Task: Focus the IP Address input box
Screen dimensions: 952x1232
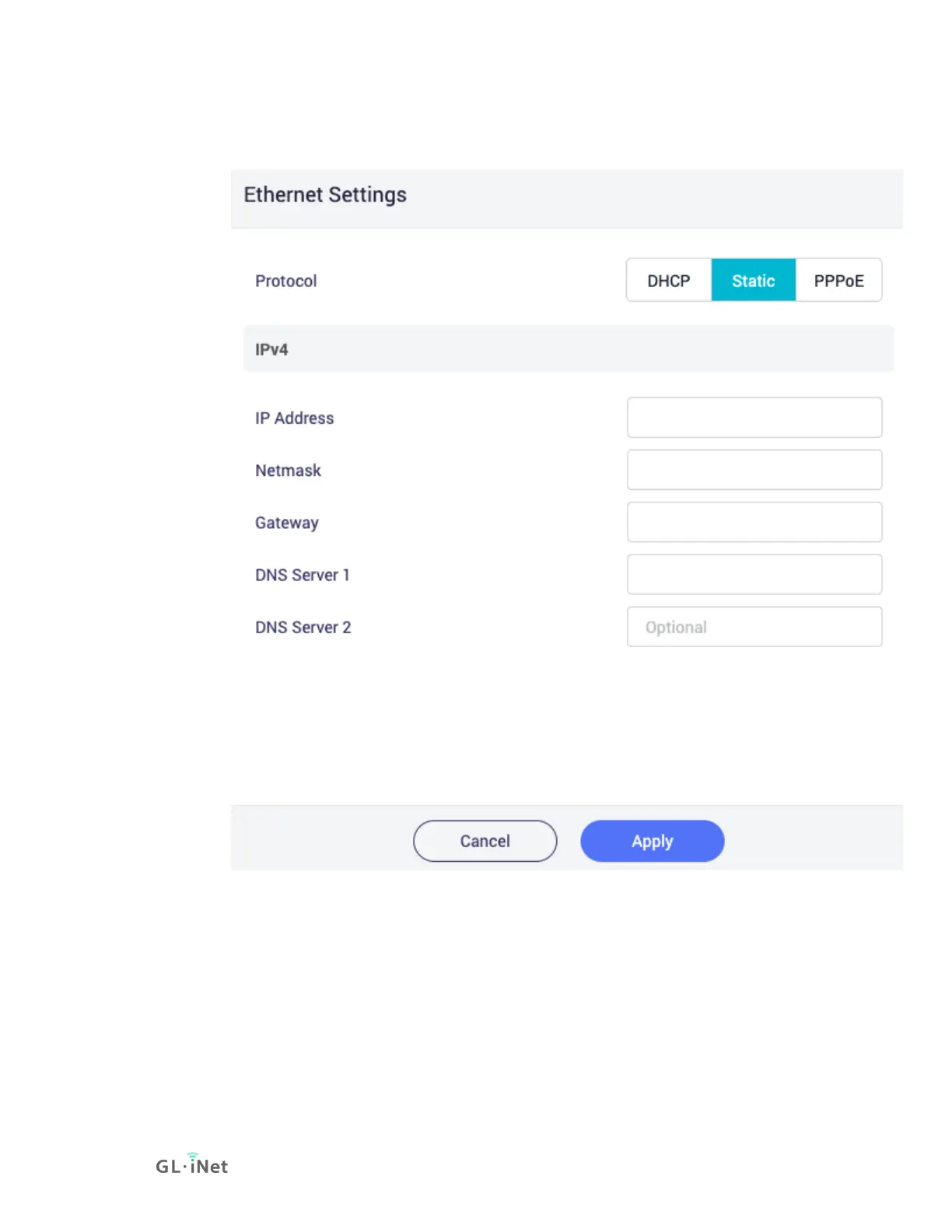Action: [754, 418]
